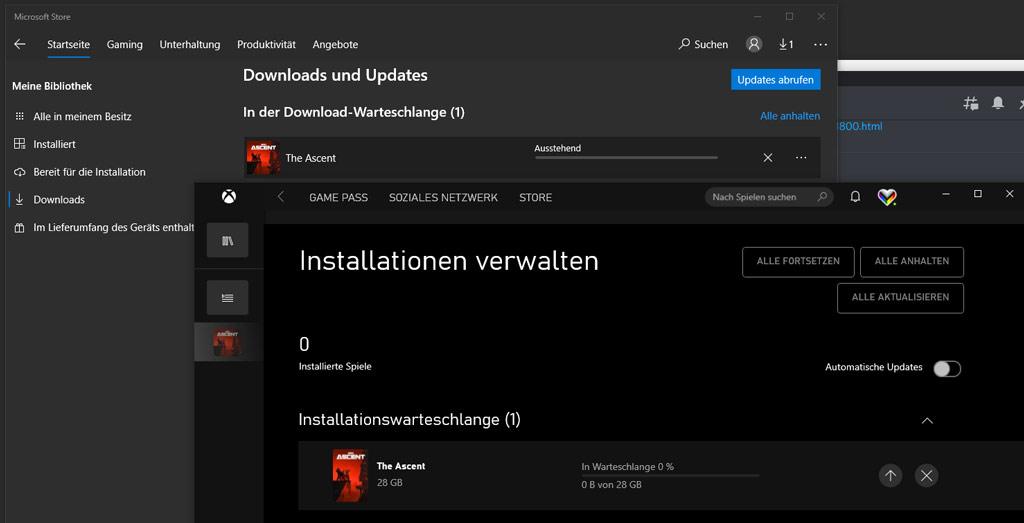Open the Startseite tab
Image resolution: width=1024 pixels, height=523 pixels.
point(69,44)
